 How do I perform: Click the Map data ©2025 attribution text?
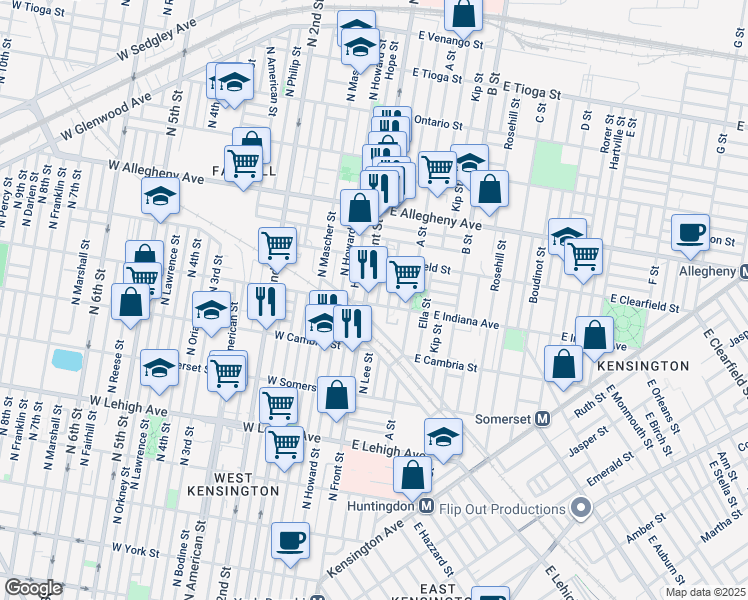coord(706,592)
